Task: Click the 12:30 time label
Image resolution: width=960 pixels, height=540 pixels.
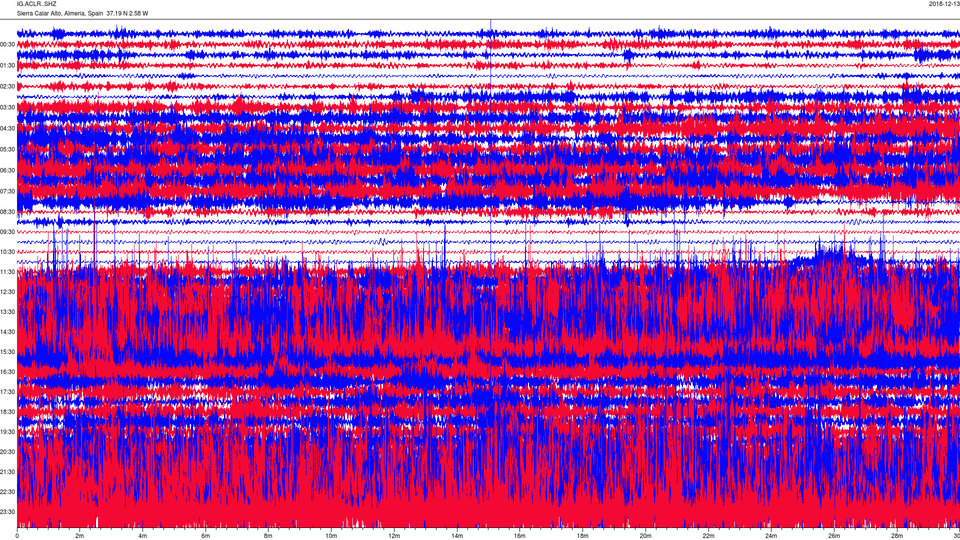Action: click(x=7, y=292)
